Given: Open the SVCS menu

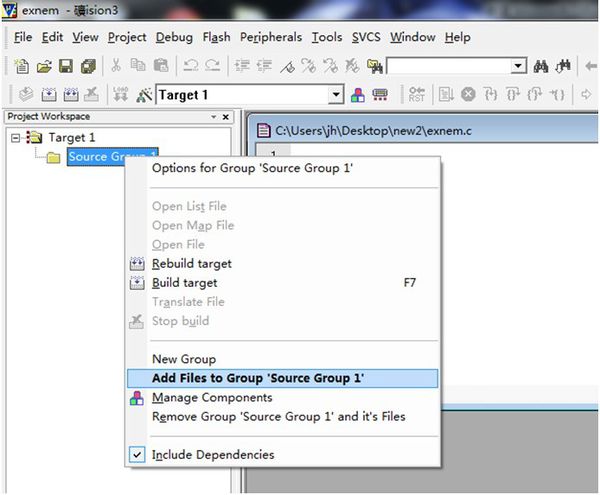Looking at the screenshot, I should 366,37.
